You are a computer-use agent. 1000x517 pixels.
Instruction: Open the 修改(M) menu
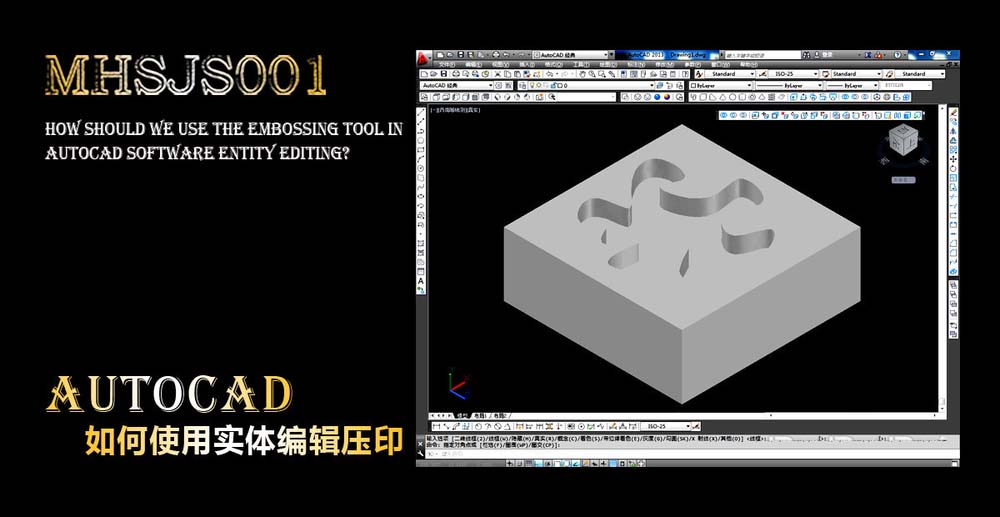[x=663, y=65]
